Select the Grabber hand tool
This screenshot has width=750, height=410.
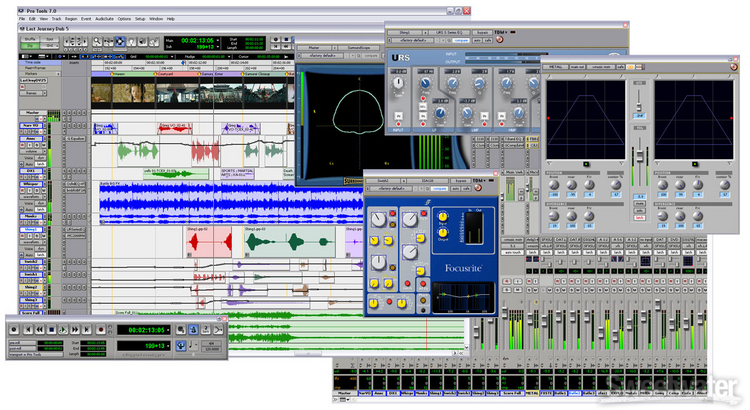click(131, 41)
